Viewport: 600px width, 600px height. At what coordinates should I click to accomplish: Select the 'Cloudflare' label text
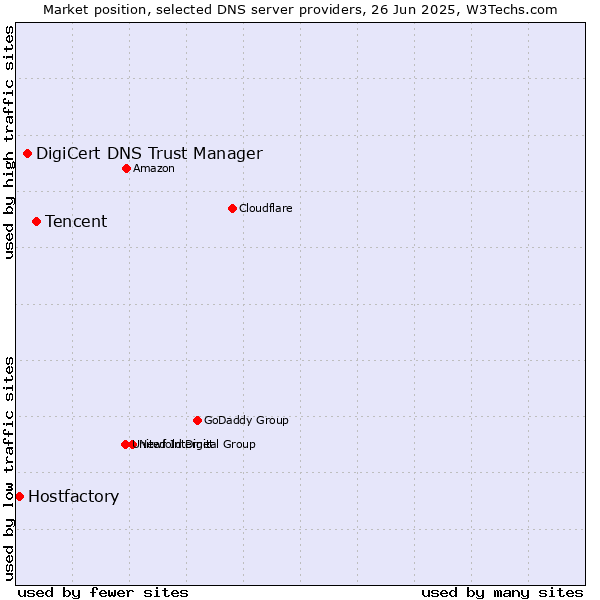[266, 208]
